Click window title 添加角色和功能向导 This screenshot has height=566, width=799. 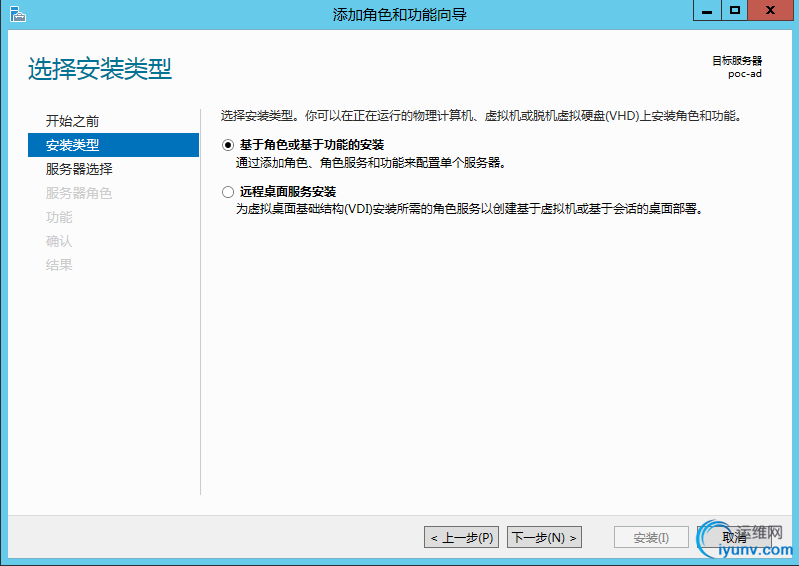(400, 15)
